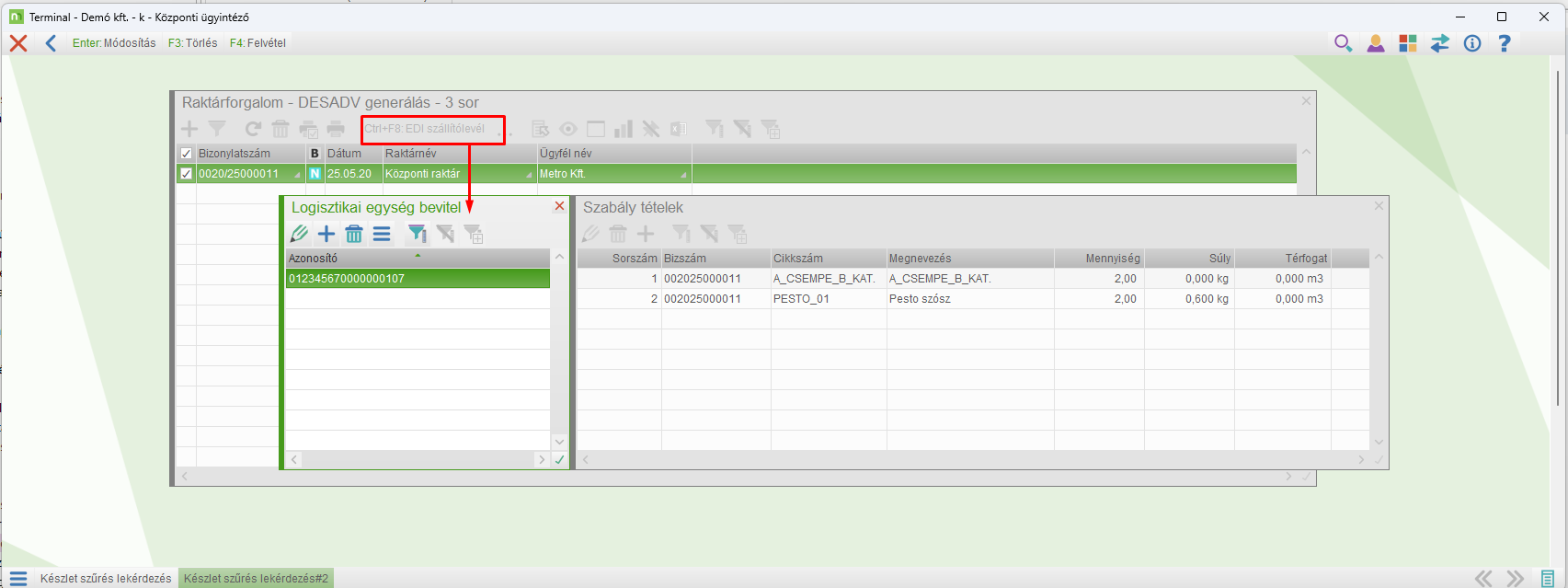Switch to Készlet szűrés lekérdezés tab
The height and width of the screenshot is (588, 1568).
106,579
